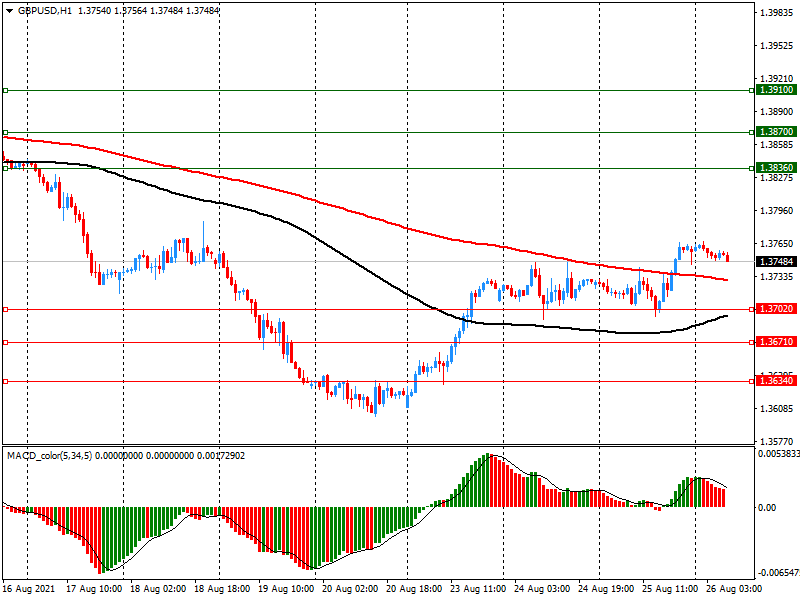800x600 pixels.
Task: Click the 25 Aug 11:00 time label
Action: 670,588
